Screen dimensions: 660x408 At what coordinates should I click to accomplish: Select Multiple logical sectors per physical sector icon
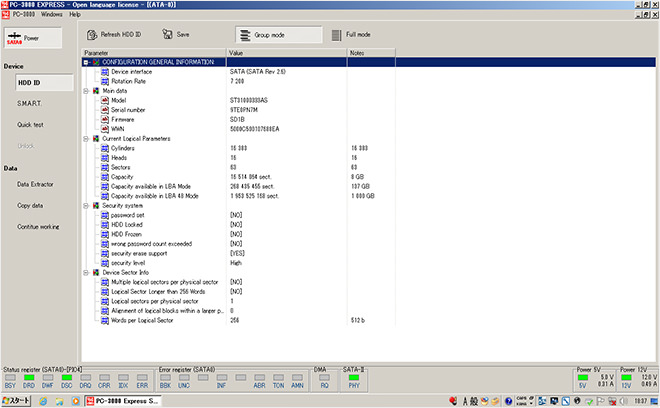tap(105, 282)
